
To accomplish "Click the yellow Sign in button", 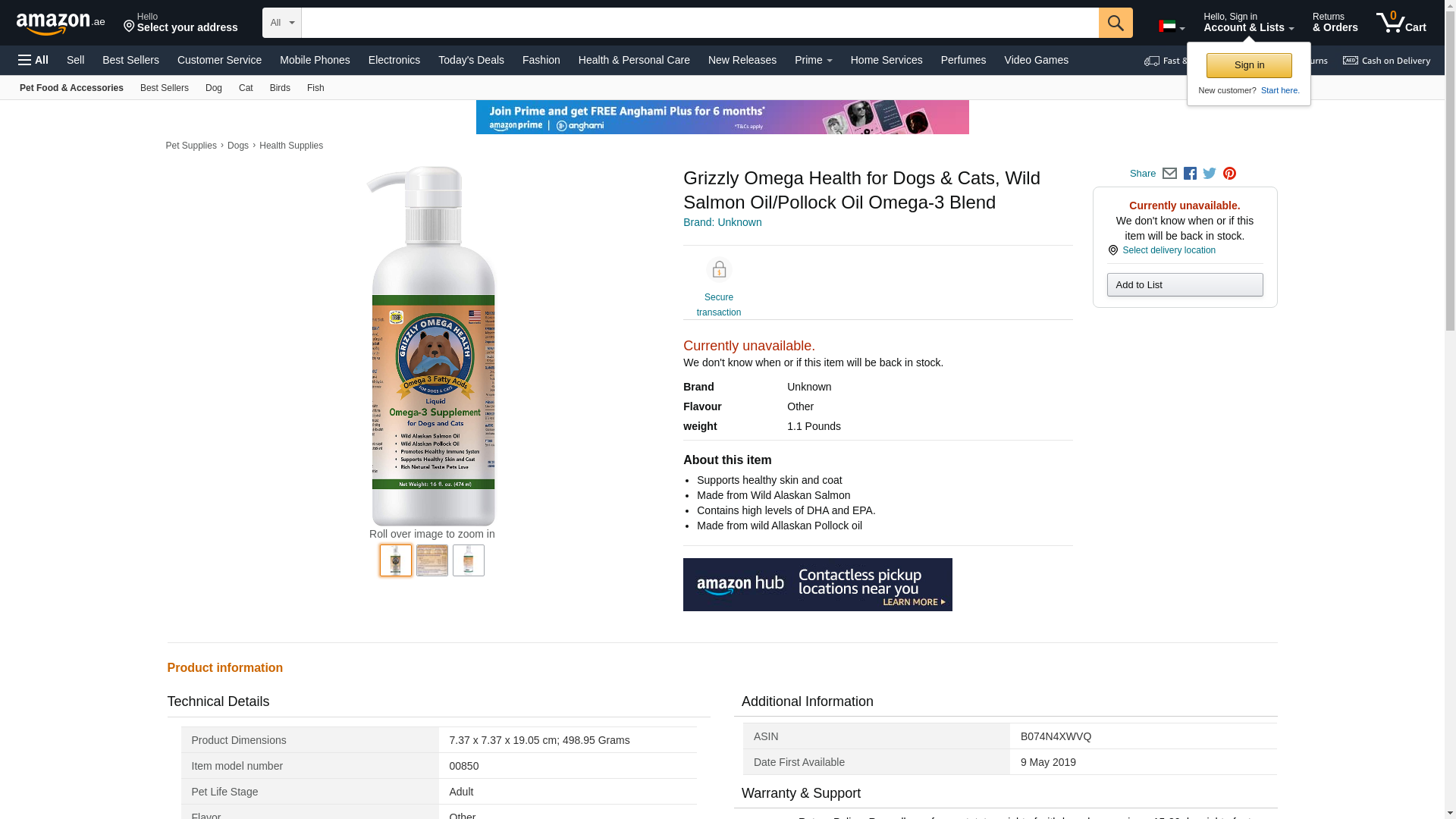I will (1249, 65).
